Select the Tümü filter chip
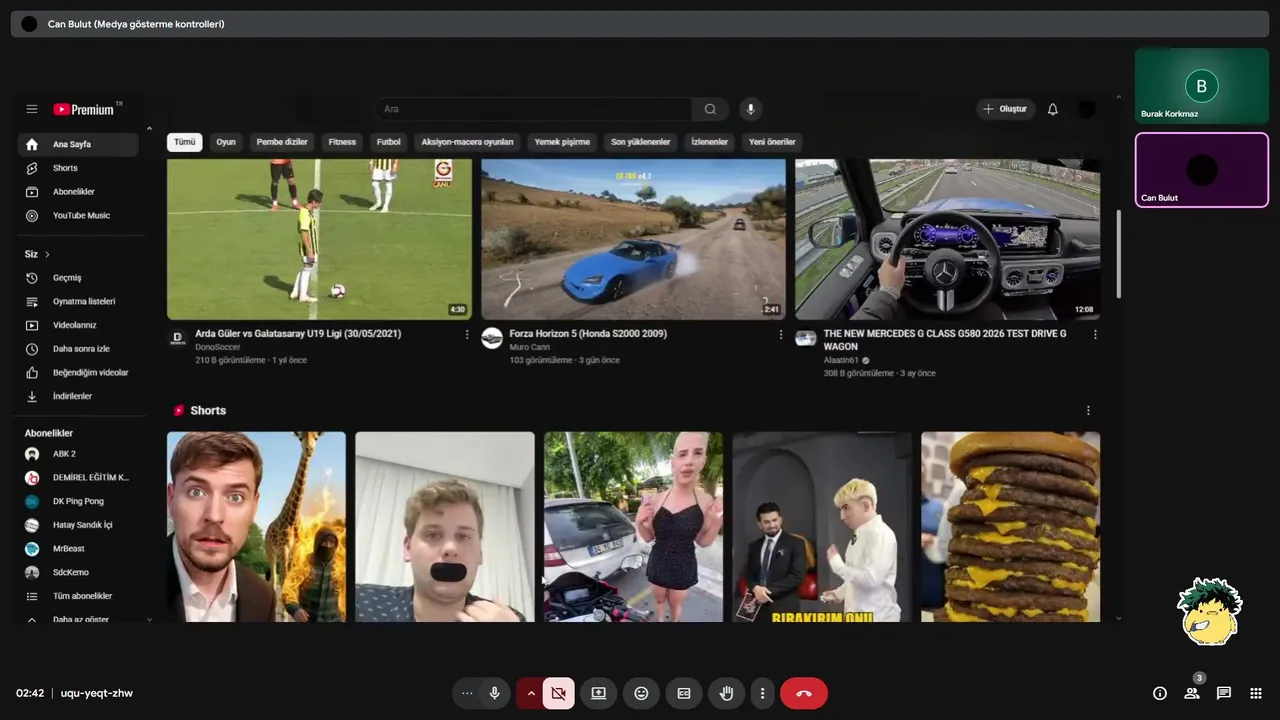The height and width of the screenshot is (720, 1280). click(185, 142)
